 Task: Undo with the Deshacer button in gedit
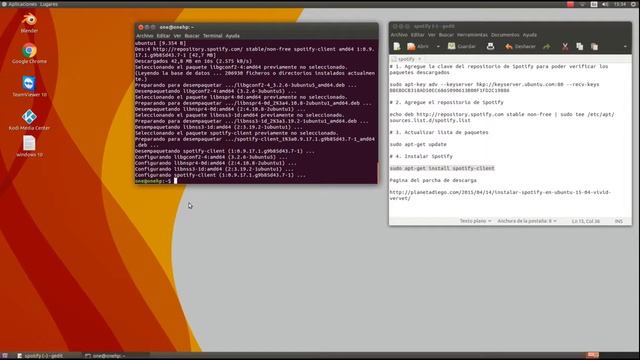(x=520, y=47)
